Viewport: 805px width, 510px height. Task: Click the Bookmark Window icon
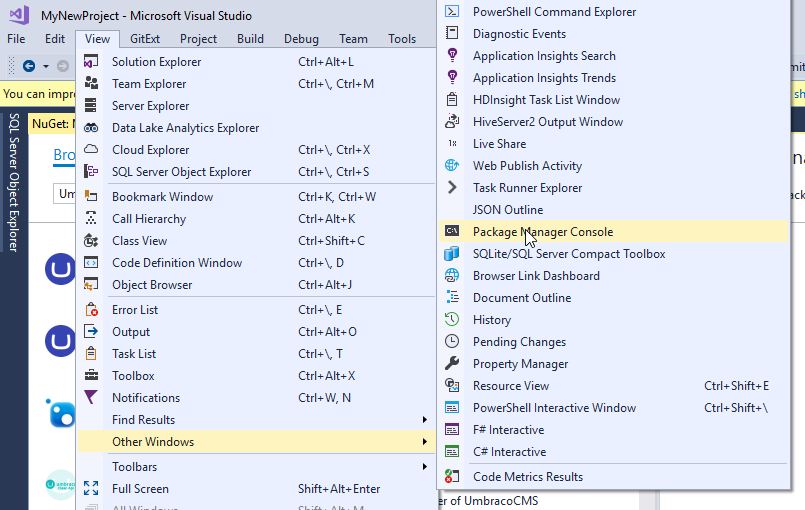[x=91, y=197]
